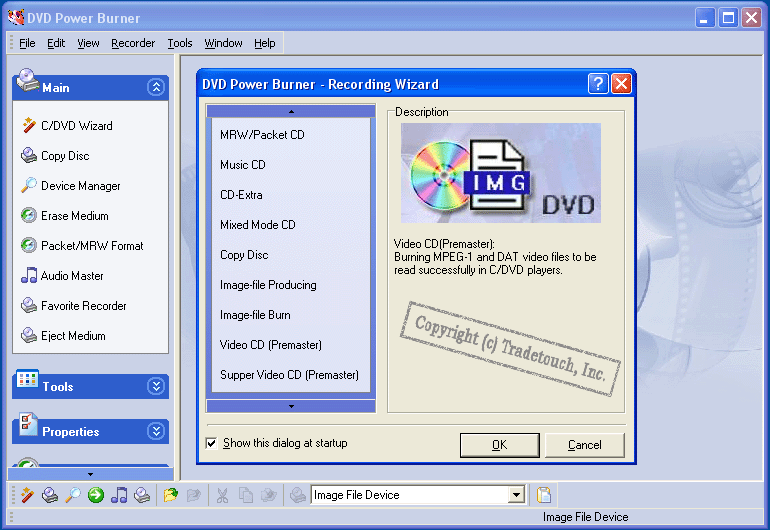
Task: Click the green arrow icon in bottom toolbar
Action: coord(96,495)
